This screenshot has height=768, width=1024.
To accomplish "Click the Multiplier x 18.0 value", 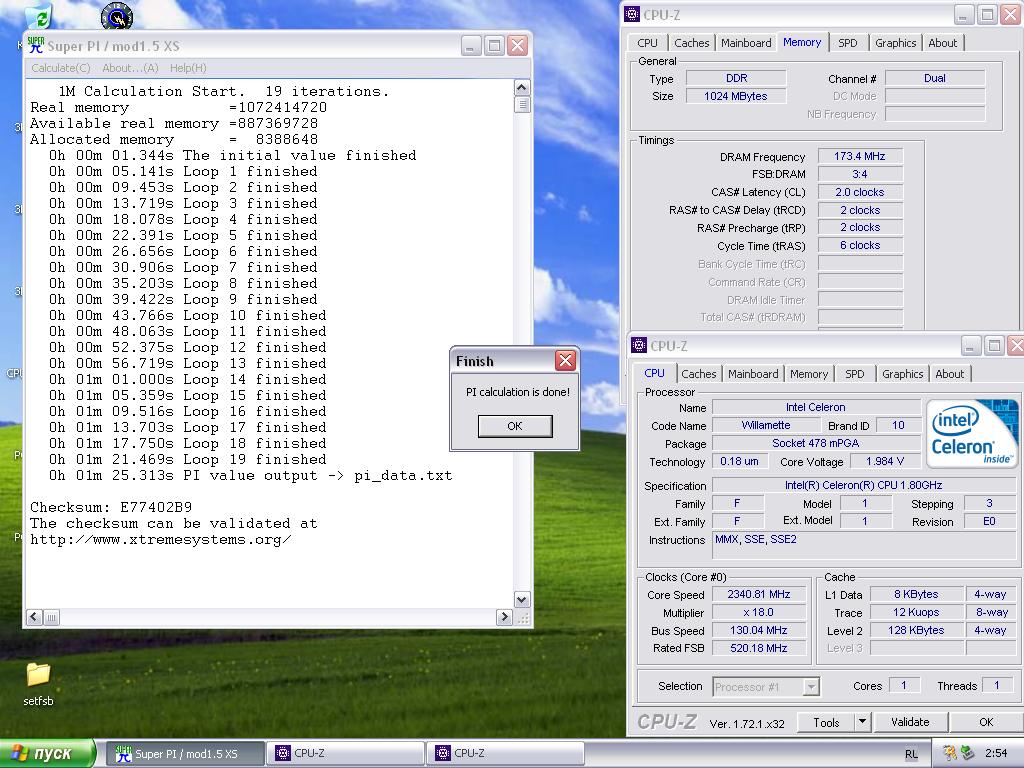I will (758, 613).
